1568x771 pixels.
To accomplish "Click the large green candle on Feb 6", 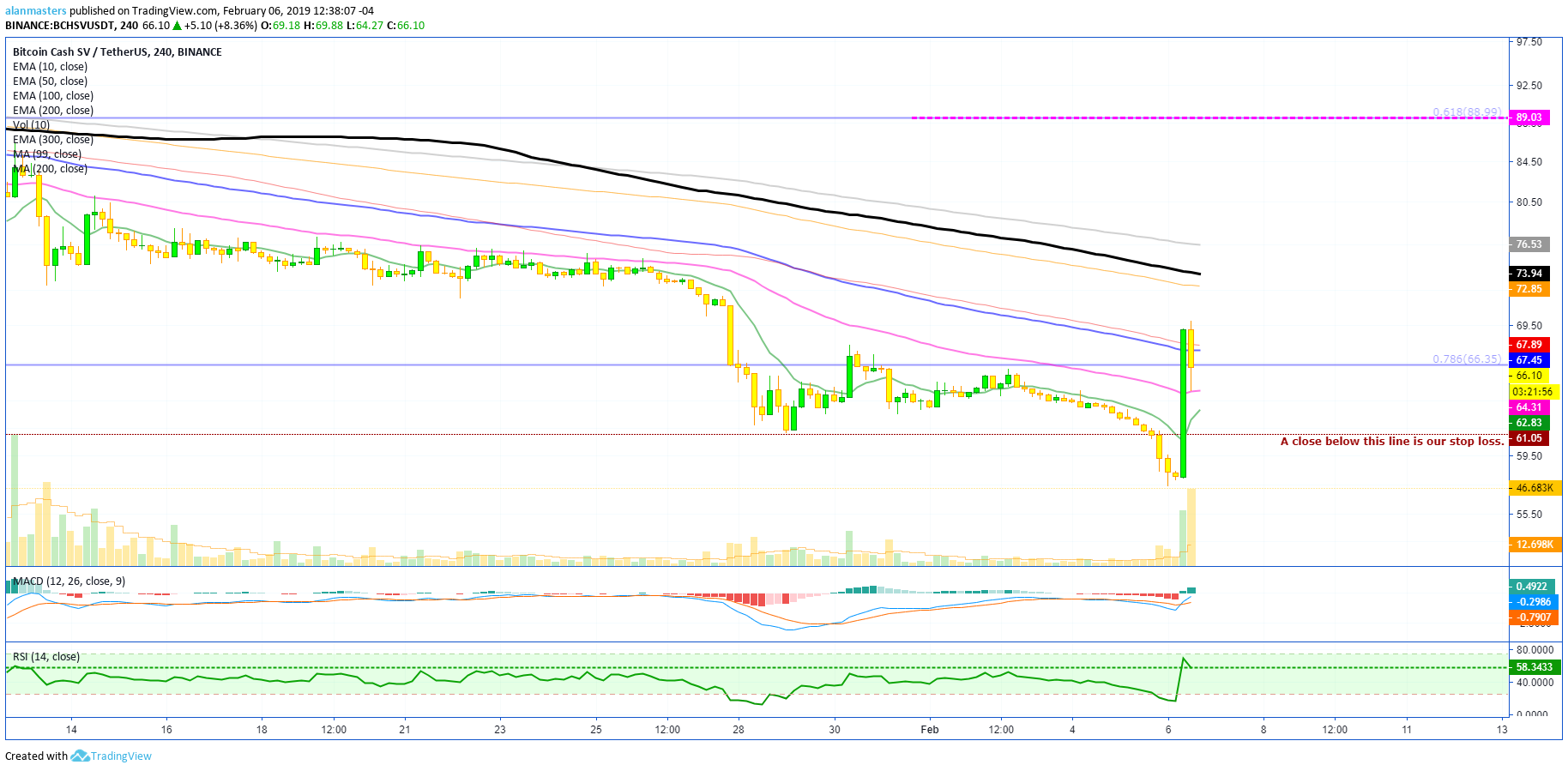I will click(1183, 403).
